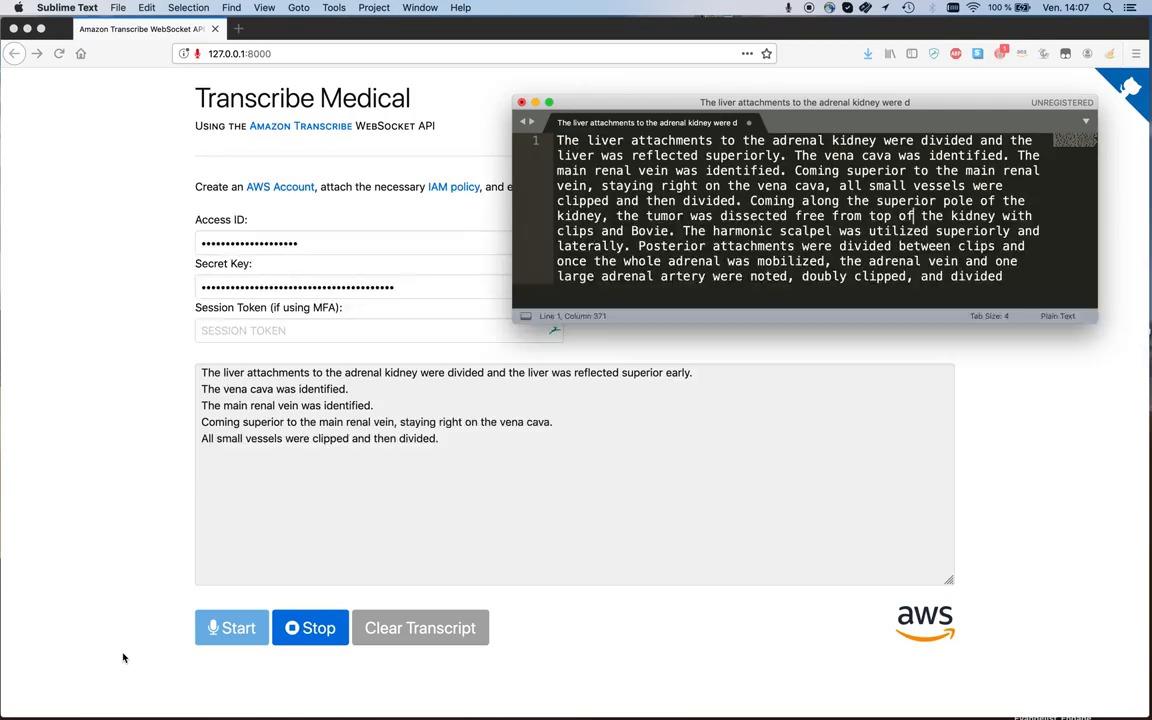Click the browser's forward arrow

click(37, 54)
